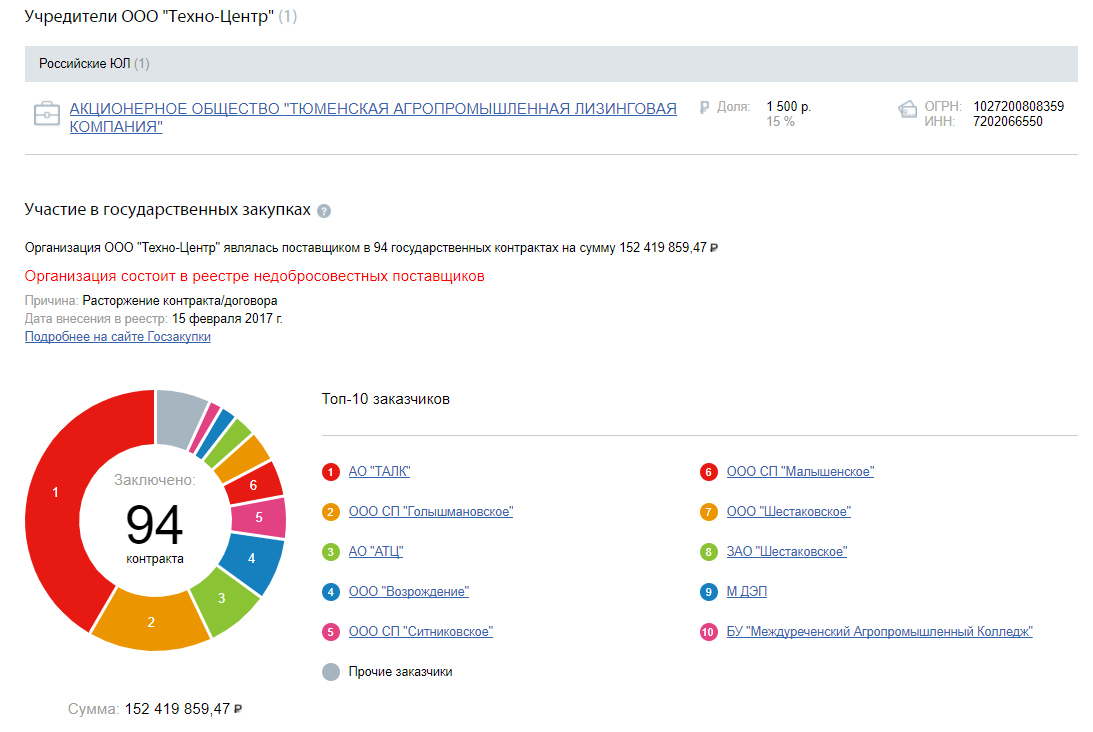The image size is (1093, 732).
Task: Click the red недобросовестных поставщиков warning text
Action: pos(254,276)
